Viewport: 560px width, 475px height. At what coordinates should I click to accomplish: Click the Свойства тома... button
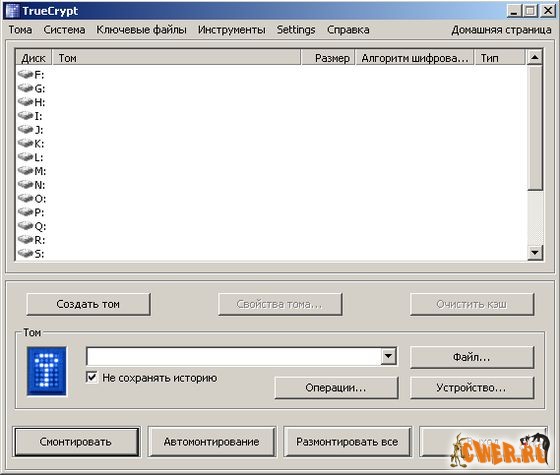tap(280, 304)
